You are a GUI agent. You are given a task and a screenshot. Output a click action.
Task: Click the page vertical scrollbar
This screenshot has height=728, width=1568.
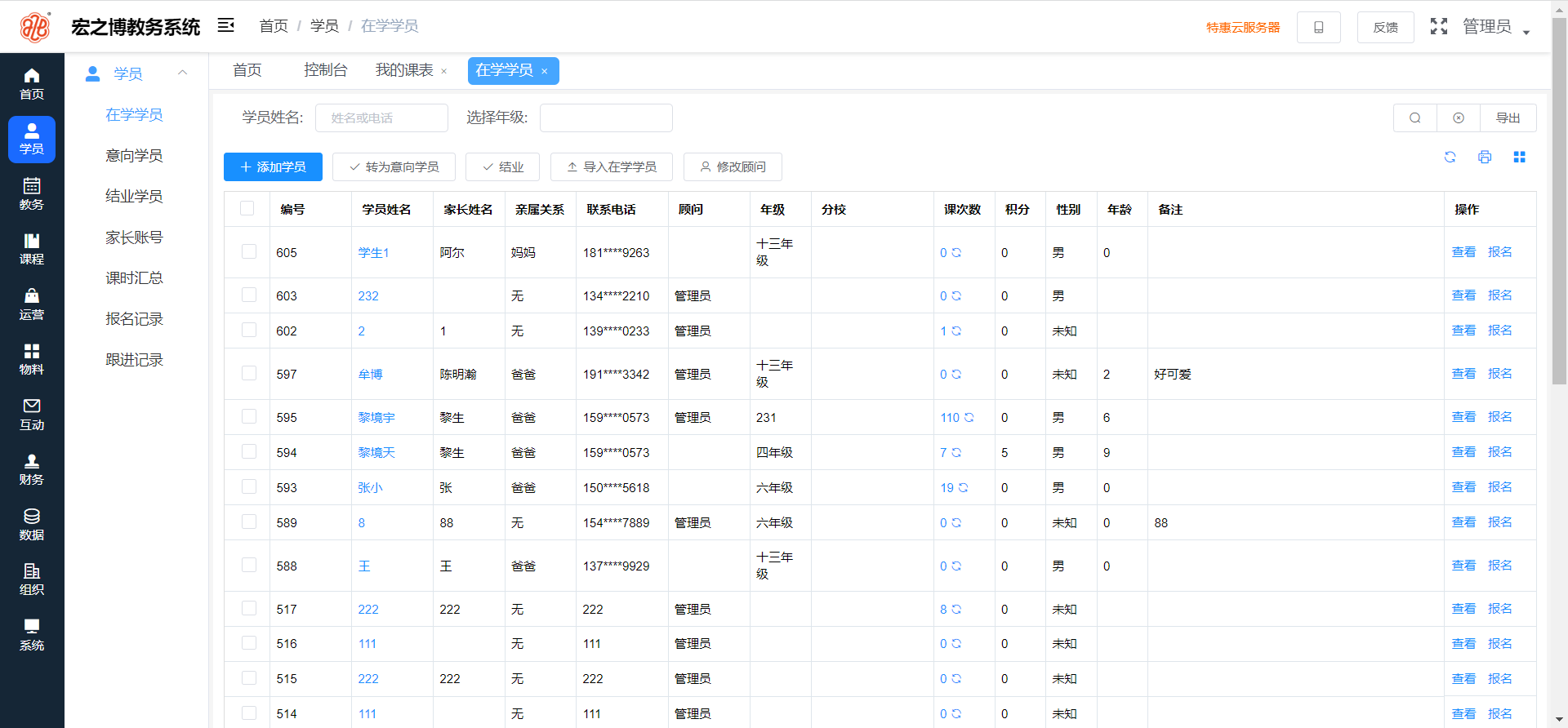[x=1559, y=200]
